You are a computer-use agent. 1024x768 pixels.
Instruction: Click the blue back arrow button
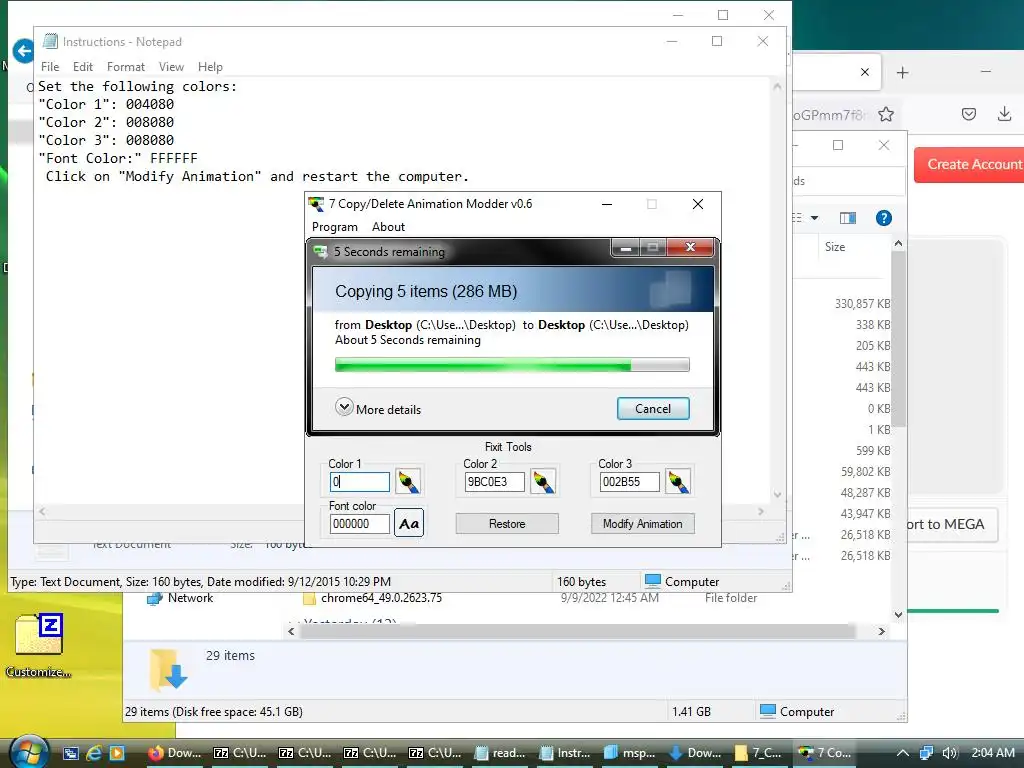click(x=24, y=51)
